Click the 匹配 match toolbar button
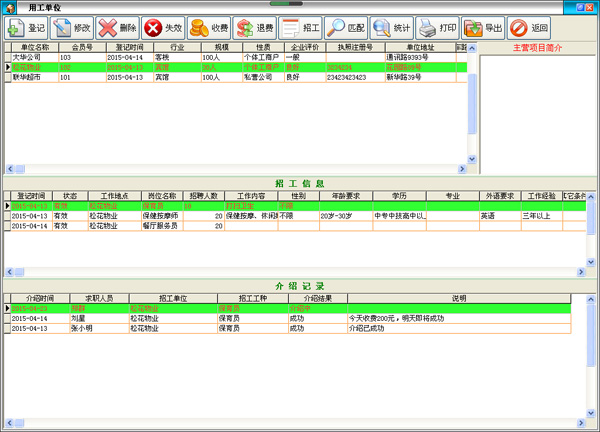This screenshot has width=600, height=432. [346, 28]
